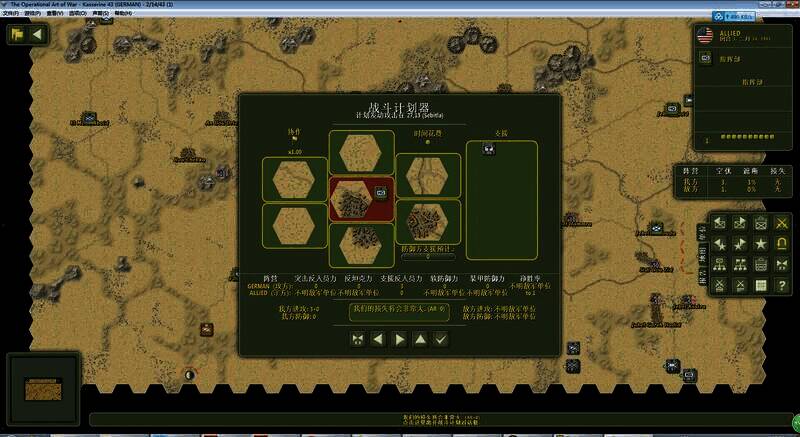
Task: Select the top hex tile in planner
Action: (x=359, y=152)
